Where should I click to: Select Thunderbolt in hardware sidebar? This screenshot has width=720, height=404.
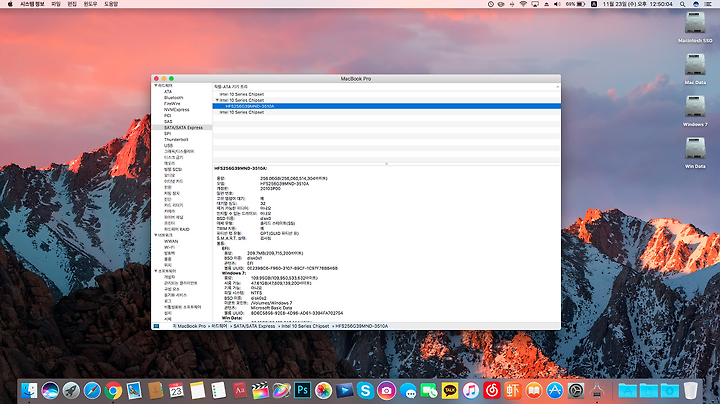coord(176,140)
